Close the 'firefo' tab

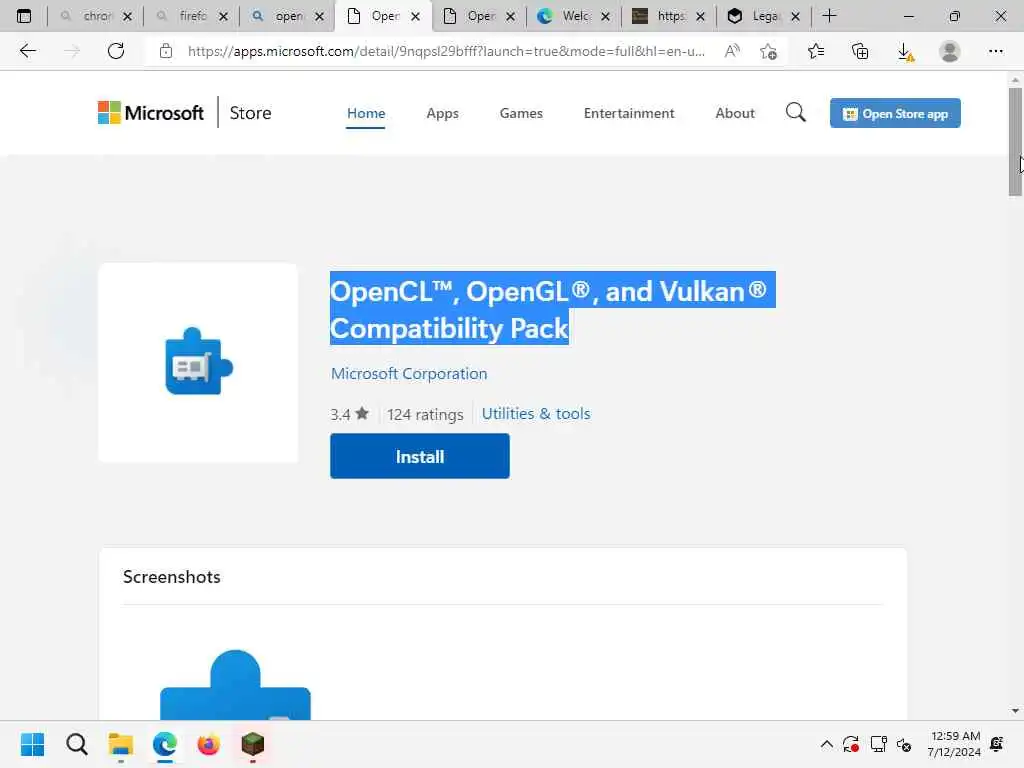point(223,16)
